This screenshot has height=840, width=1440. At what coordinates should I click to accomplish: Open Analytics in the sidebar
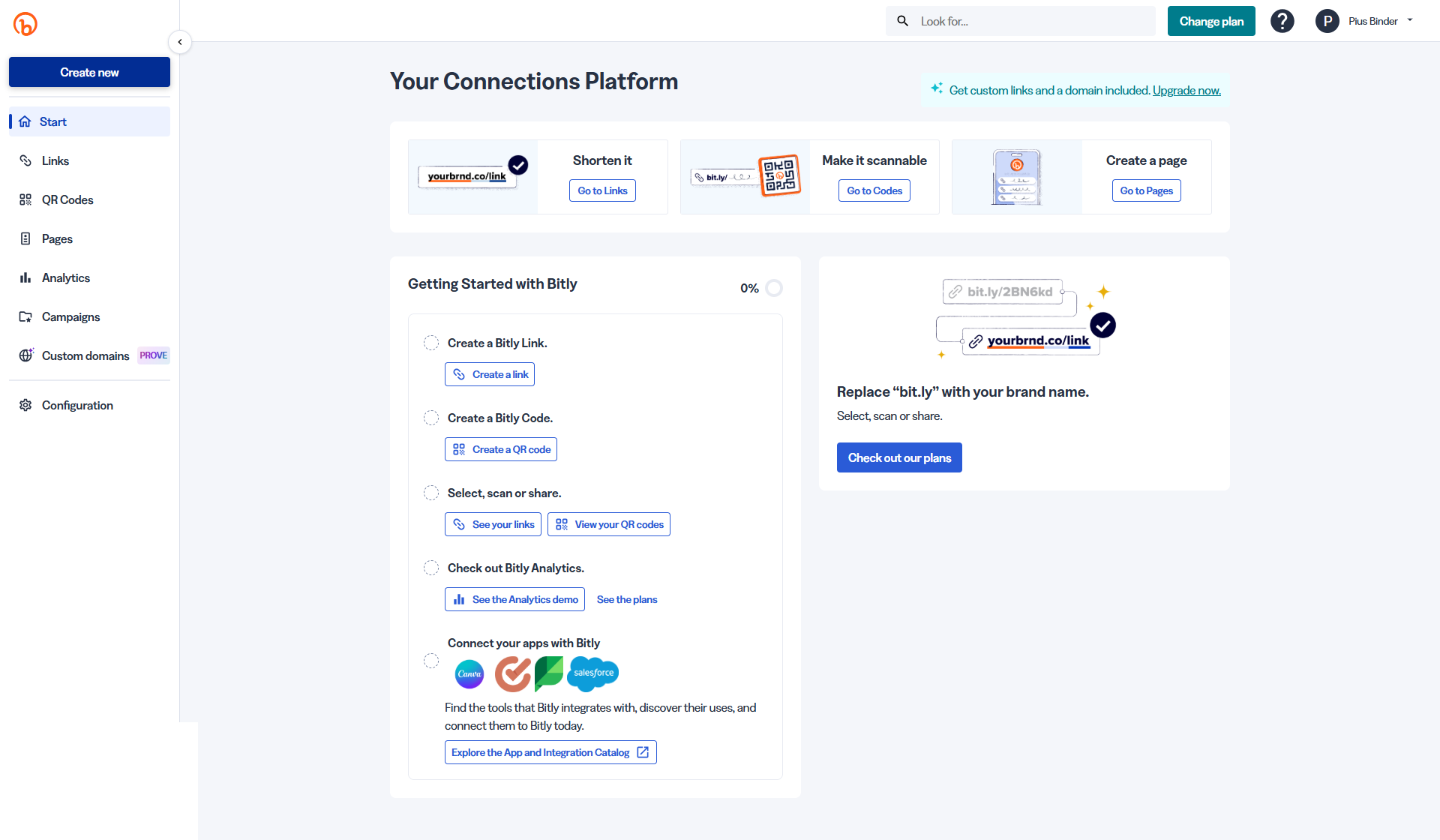66,277
